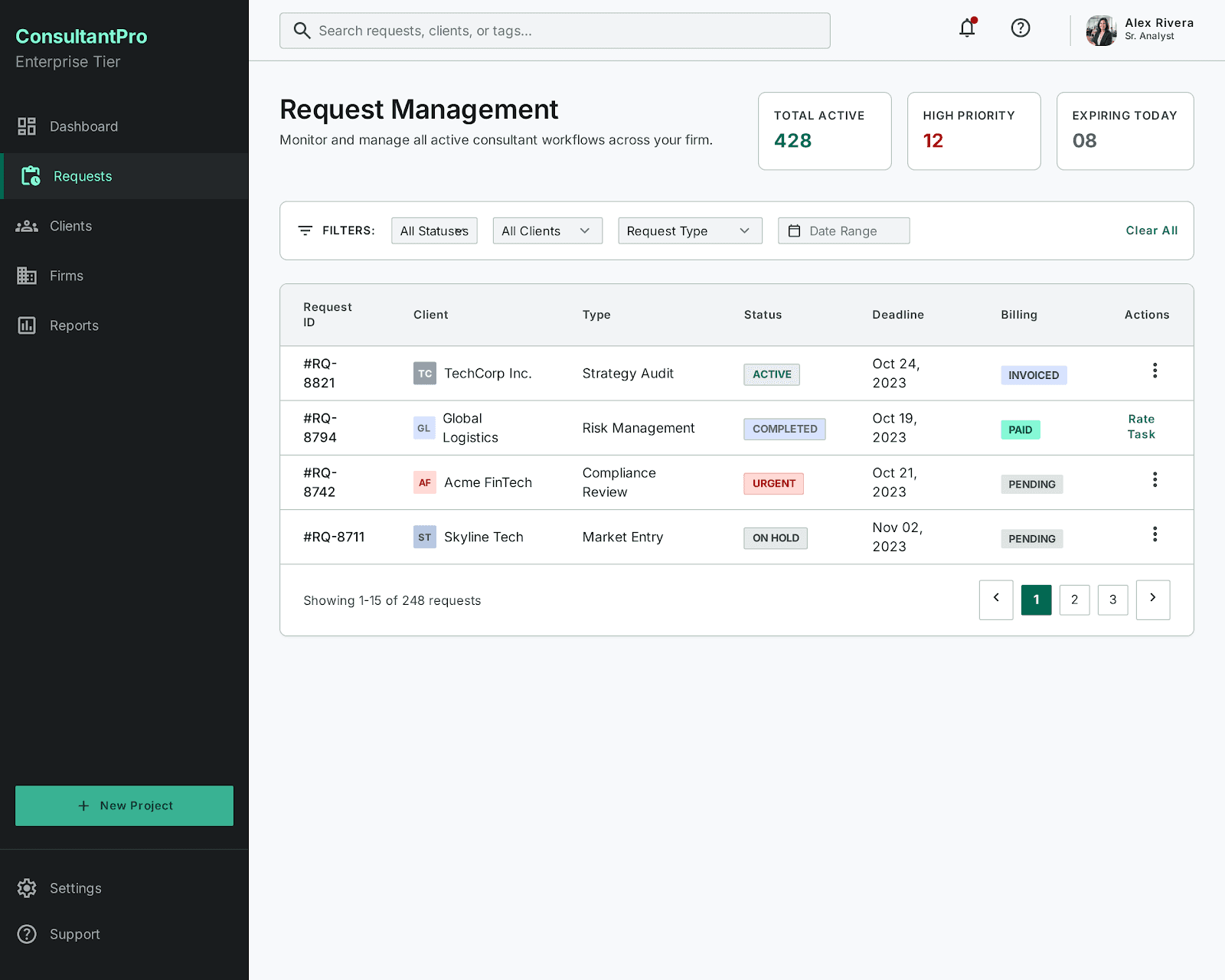Open actions menu for TechCorp Inc. row
The image size is (1225, 980).
point(1155,371)
